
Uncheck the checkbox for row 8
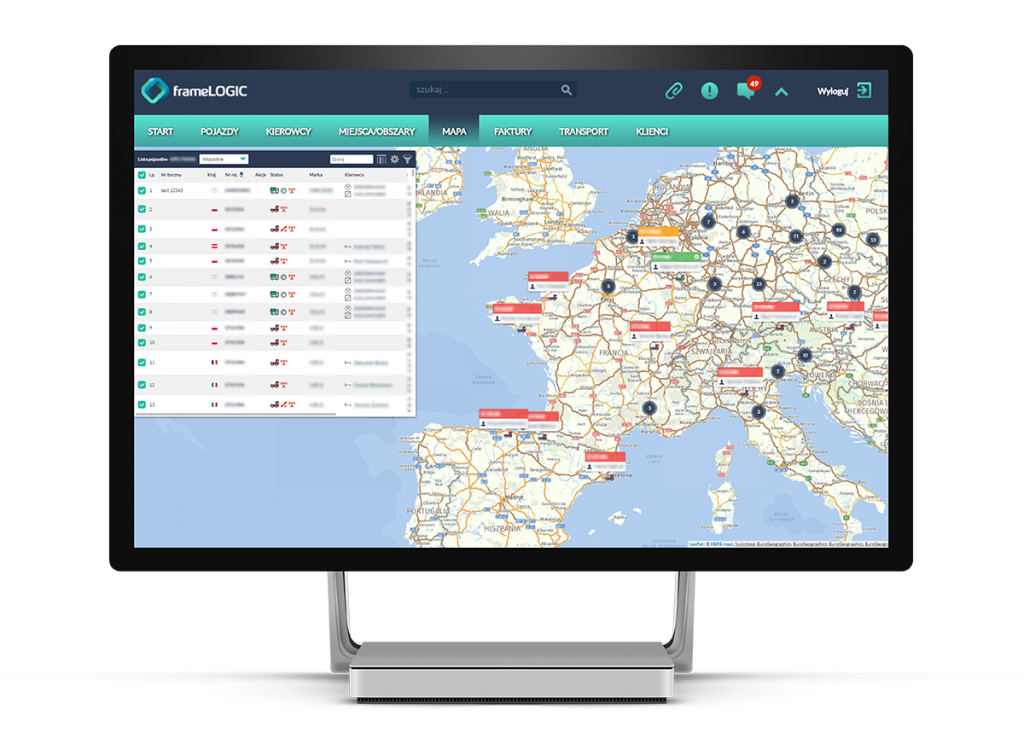(x=142, y=312)
